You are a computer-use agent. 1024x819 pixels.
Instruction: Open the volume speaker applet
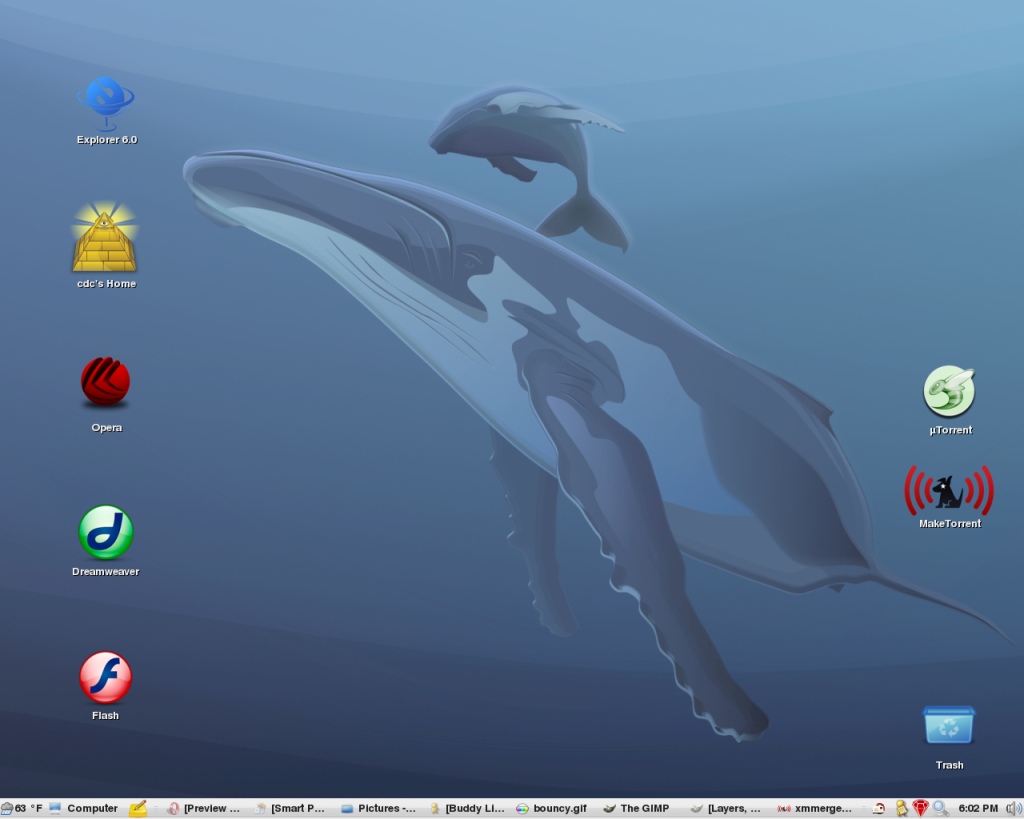[x=1014, y=809]
